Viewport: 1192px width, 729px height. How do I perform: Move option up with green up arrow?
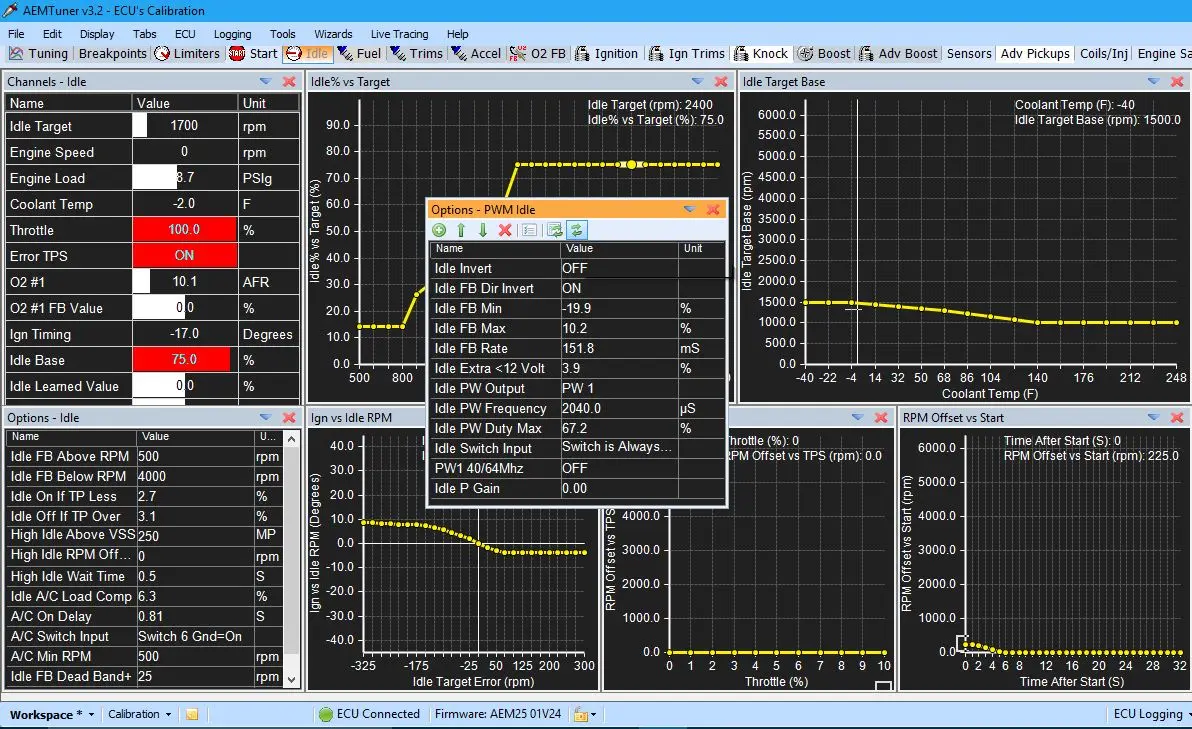461,230
